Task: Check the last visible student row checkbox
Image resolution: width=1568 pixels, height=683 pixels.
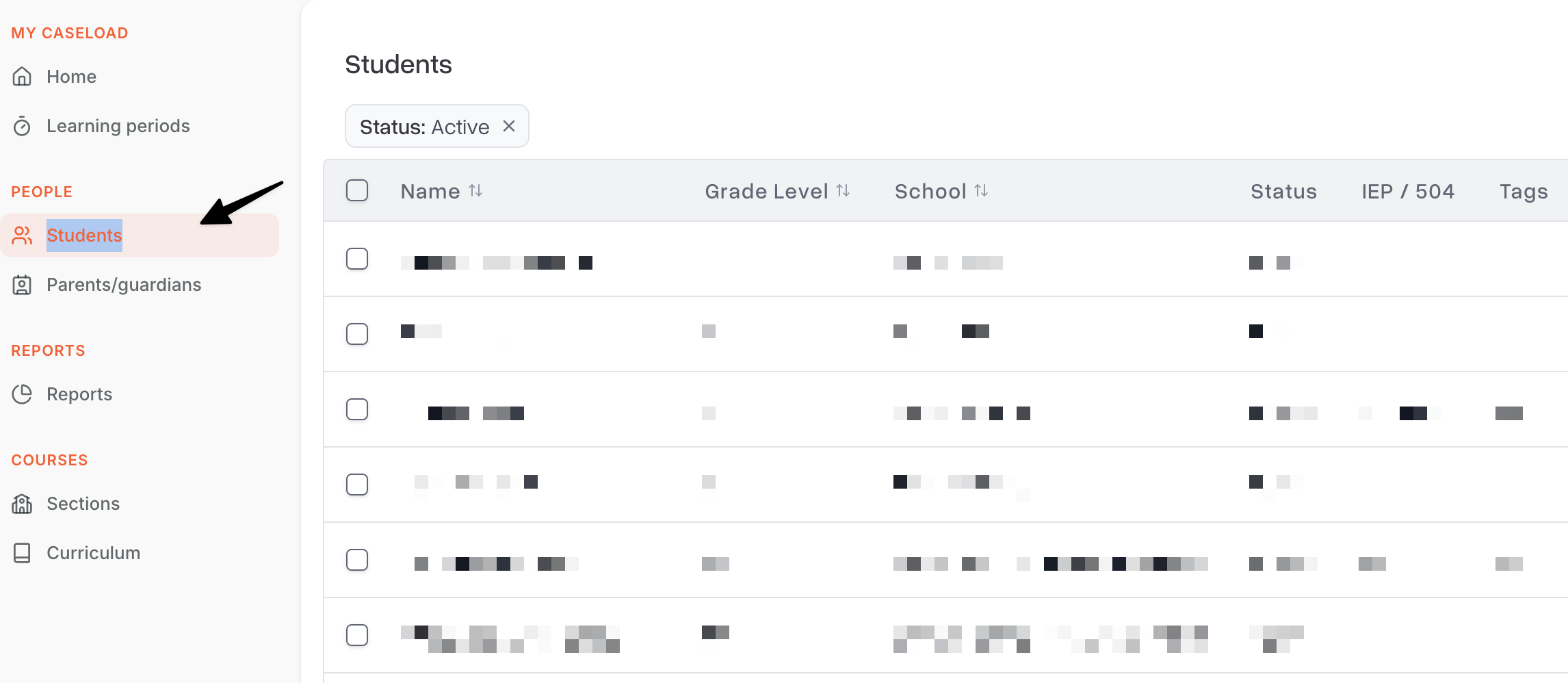Action: [357, 635]
